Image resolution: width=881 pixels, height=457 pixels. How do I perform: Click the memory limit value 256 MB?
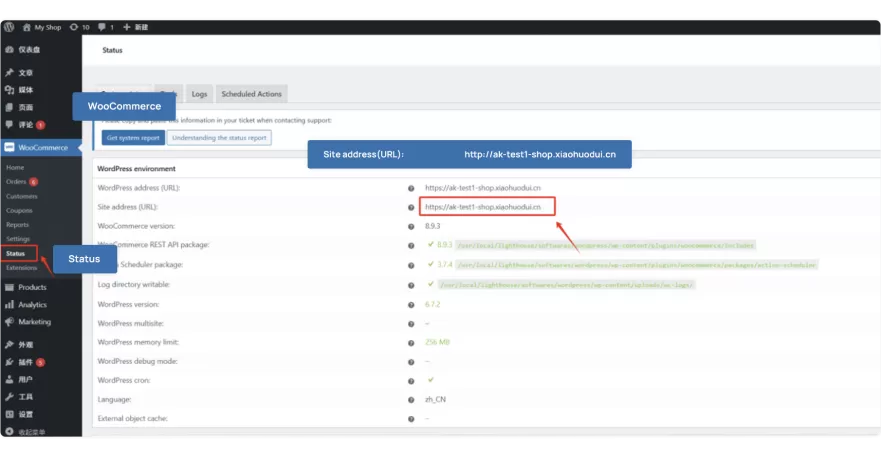pos(437,342)
